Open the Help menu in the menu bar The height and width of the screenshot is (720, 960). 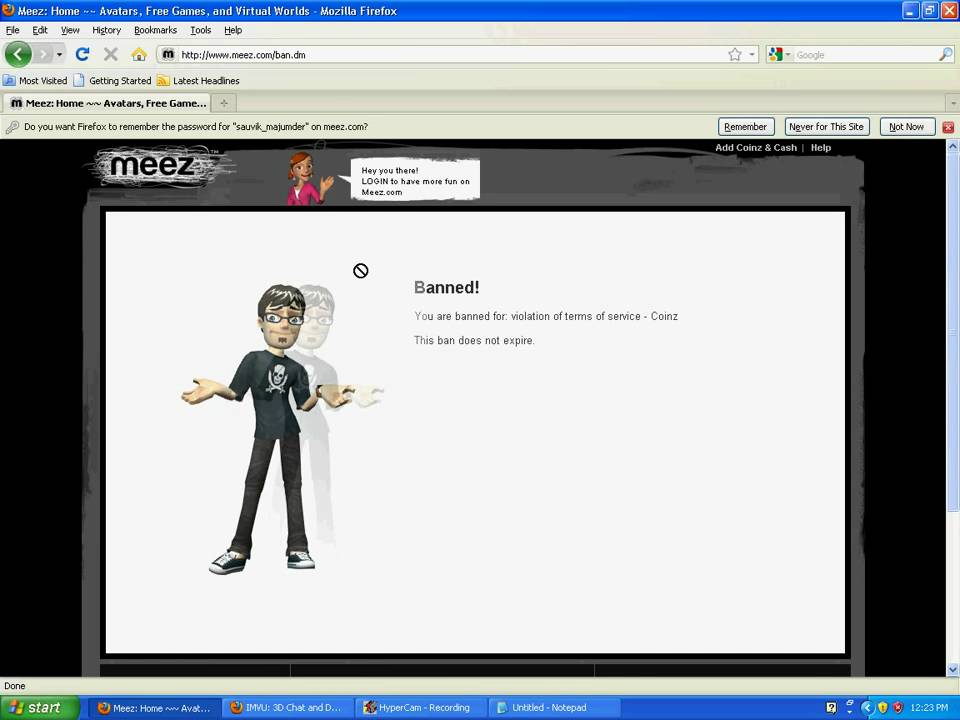coord(233,30)
